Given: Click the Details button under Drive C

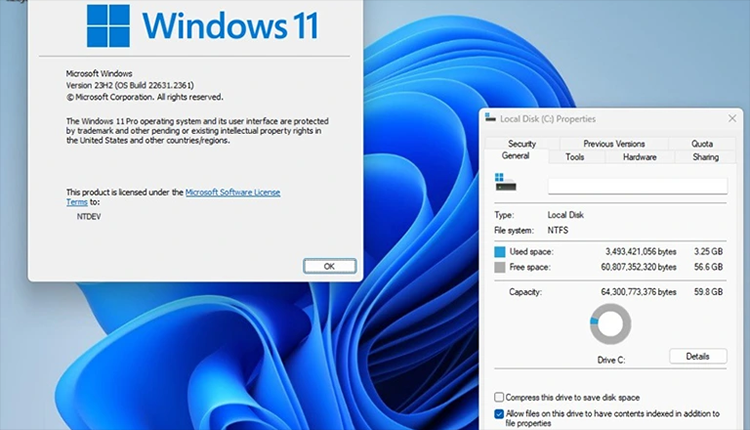Looking at the screenshot, I should tap(697, 356).
